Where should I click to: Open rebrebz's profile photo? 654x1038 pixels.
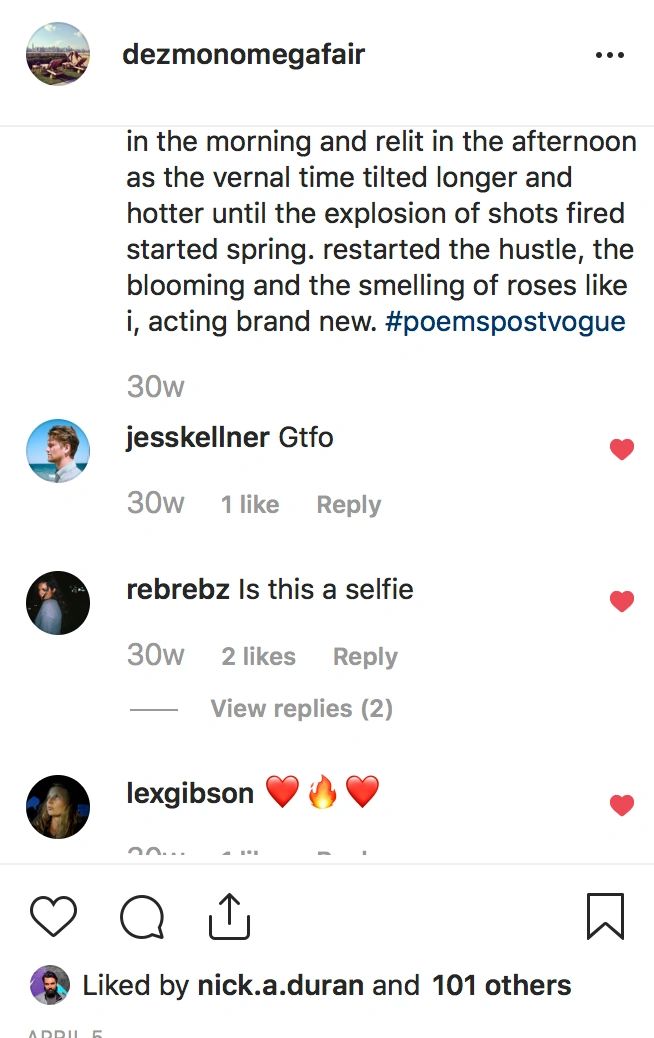pyautogui.click(x=58, y=603)
